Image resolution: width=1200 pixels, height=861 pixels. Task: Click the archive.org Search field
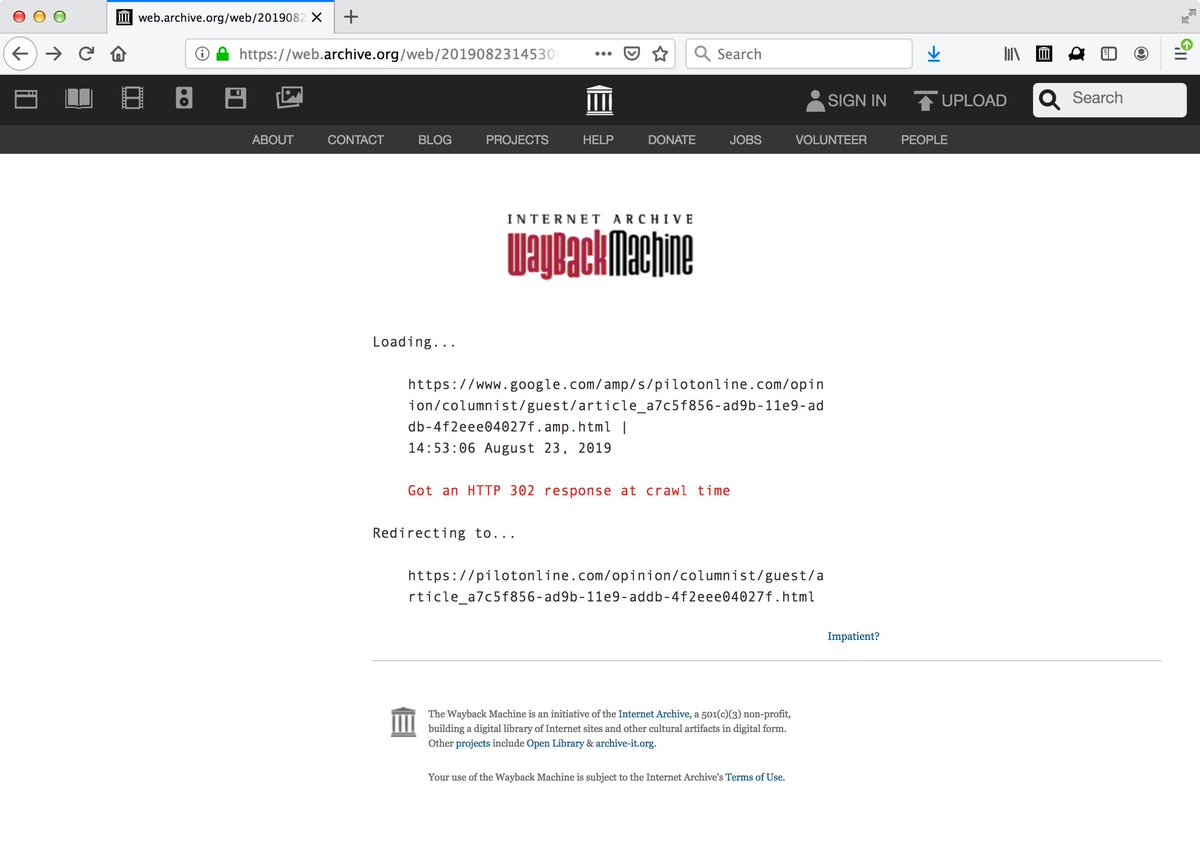tap(1110, 99)
